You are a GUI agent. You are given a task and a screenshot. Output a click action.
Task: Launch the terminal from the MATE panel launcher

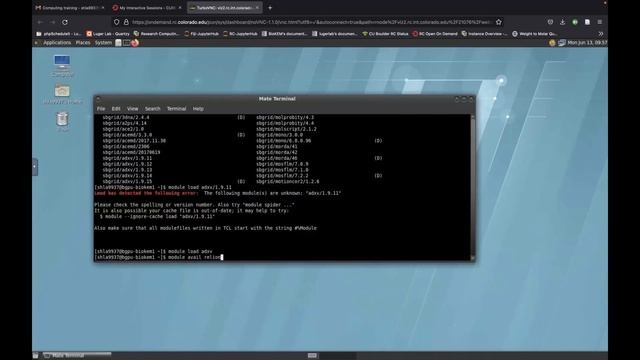point(127,42)
